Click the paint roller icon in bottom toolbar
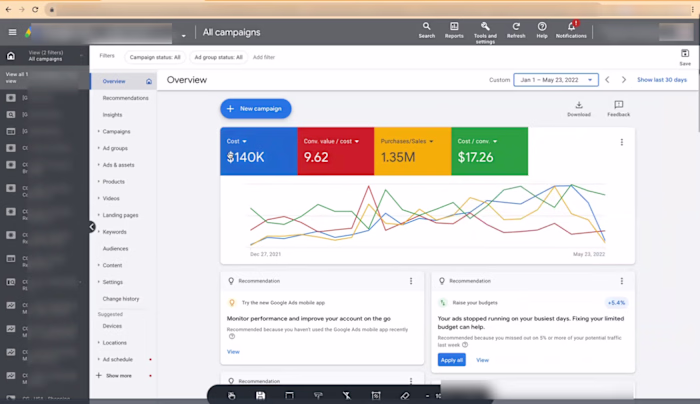 (318, 395)
